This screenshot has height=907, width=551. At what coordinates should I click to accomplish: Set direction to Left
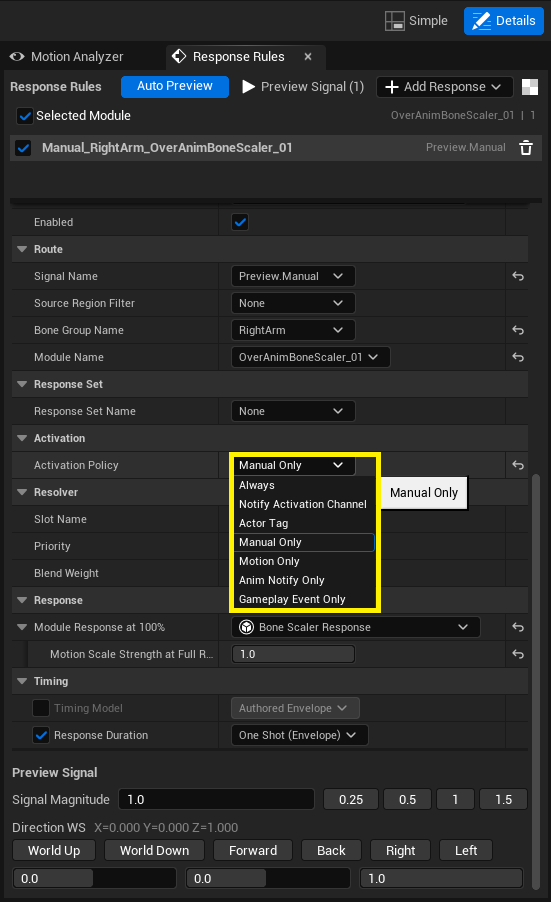pyautogui.click(x=466, y=850)
